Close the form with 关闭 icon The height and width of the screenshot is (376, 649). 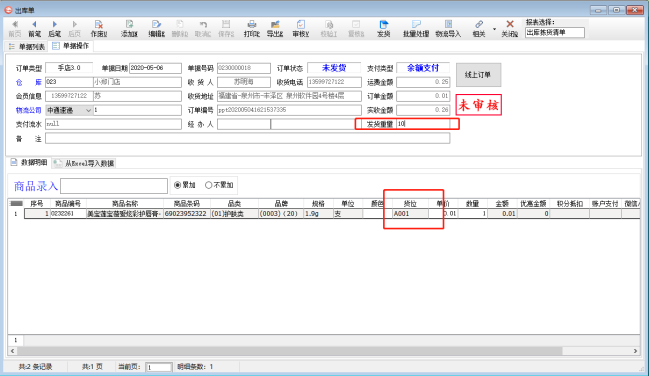click(510, 29)
